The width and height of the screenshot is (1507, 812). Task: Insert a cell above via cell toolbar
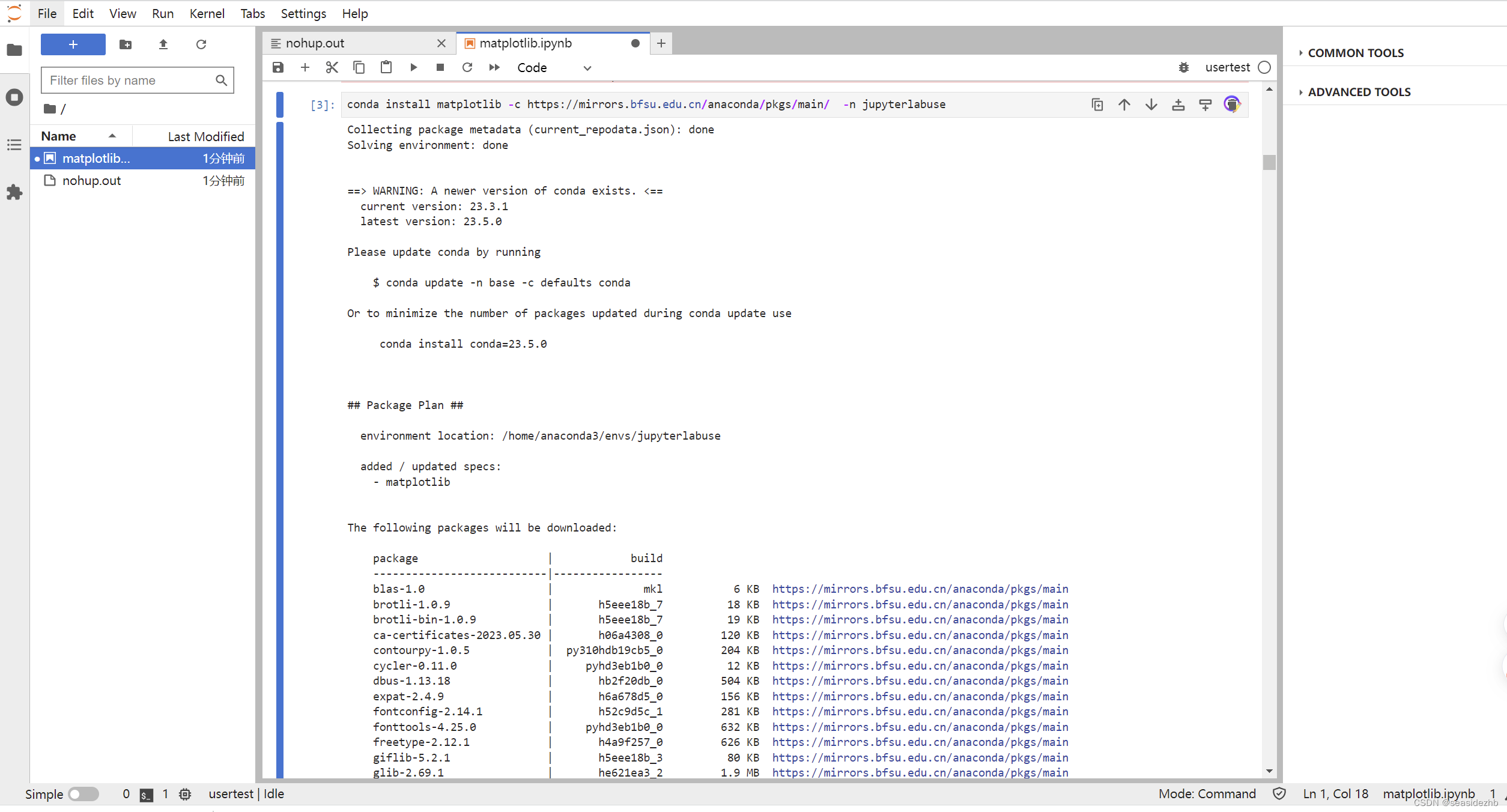click(x=1178, y=105)
